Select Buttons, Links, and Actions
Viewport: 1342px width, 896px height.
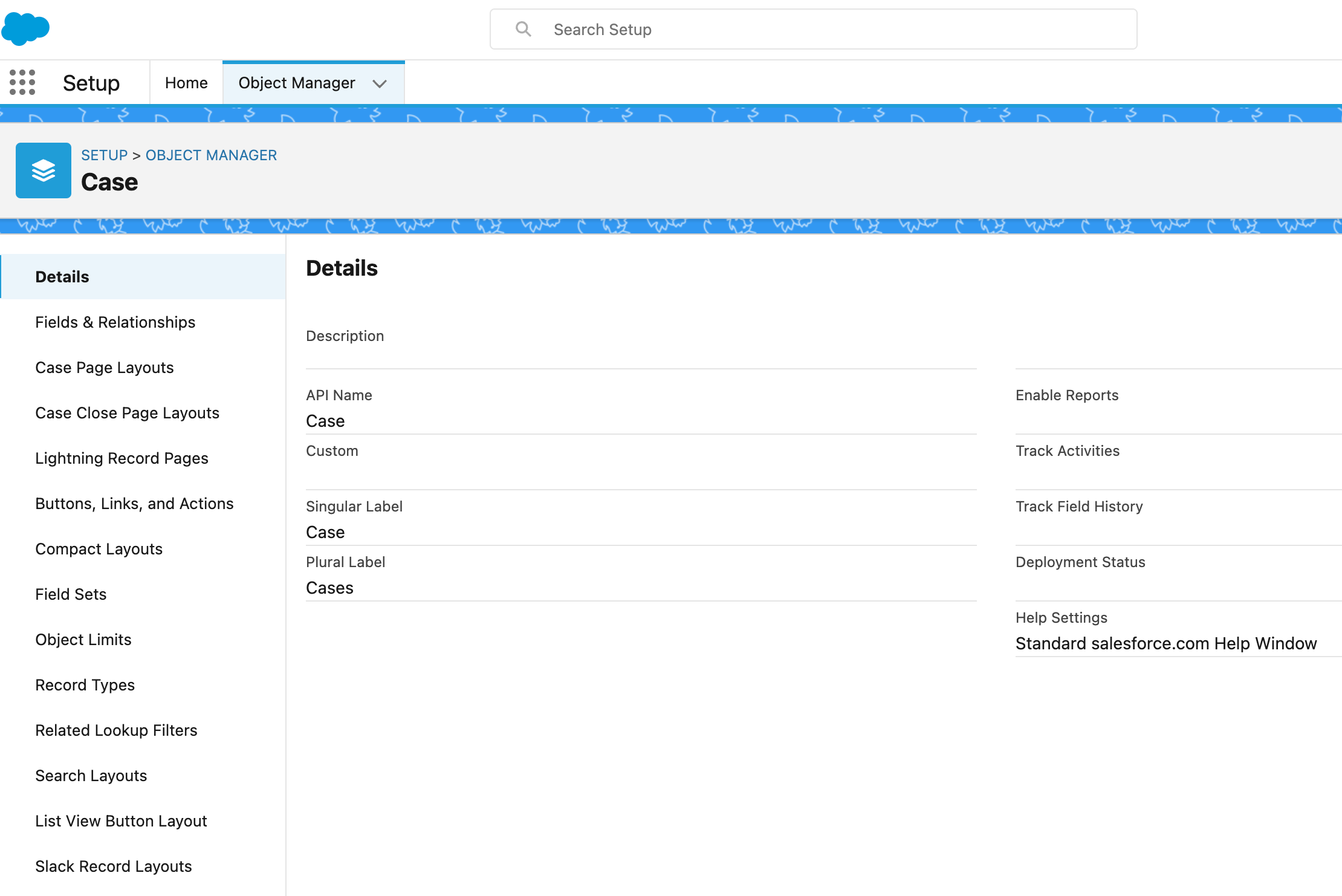tap(134, 503)
